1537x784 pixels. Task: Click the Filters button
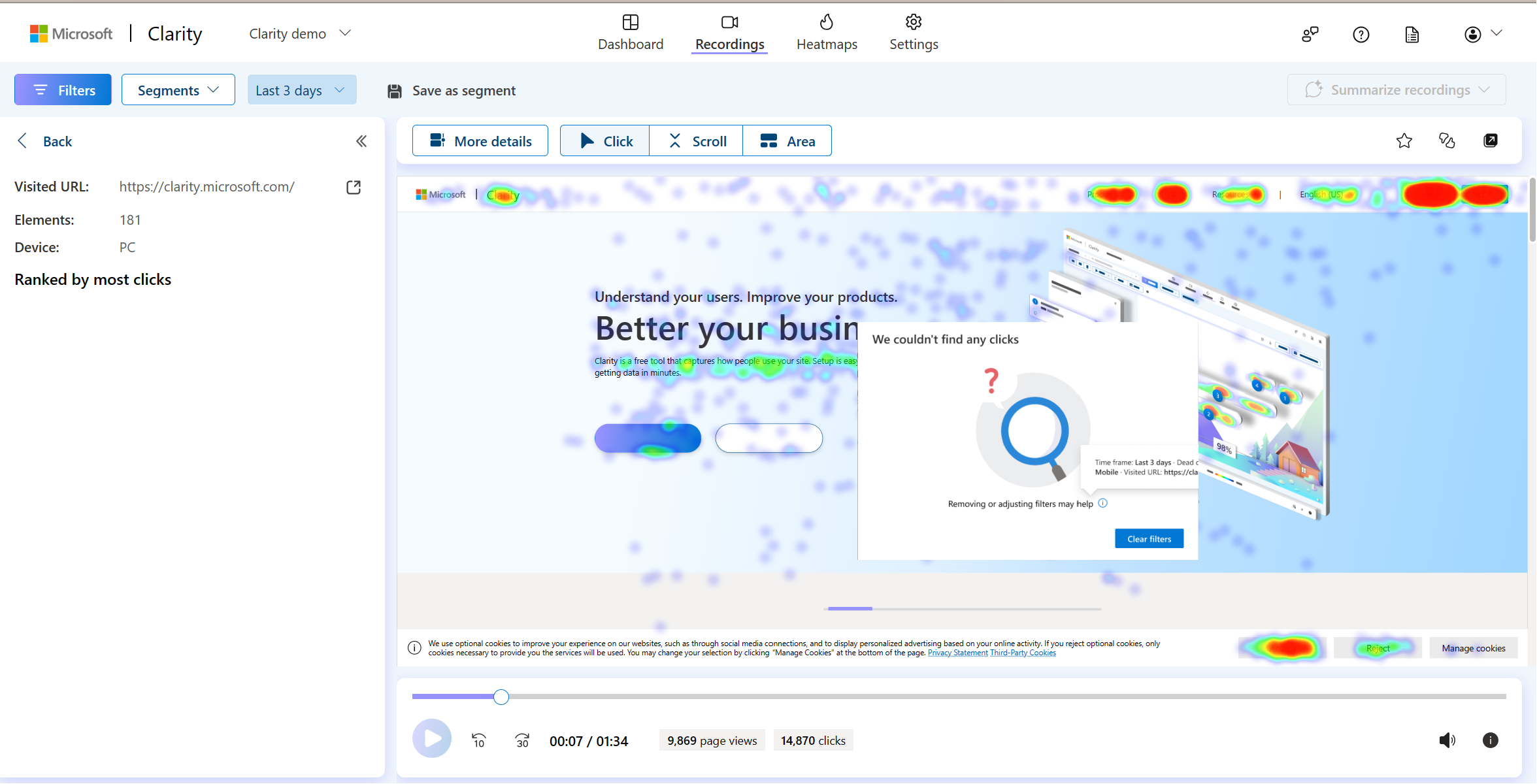coord(63,90)
